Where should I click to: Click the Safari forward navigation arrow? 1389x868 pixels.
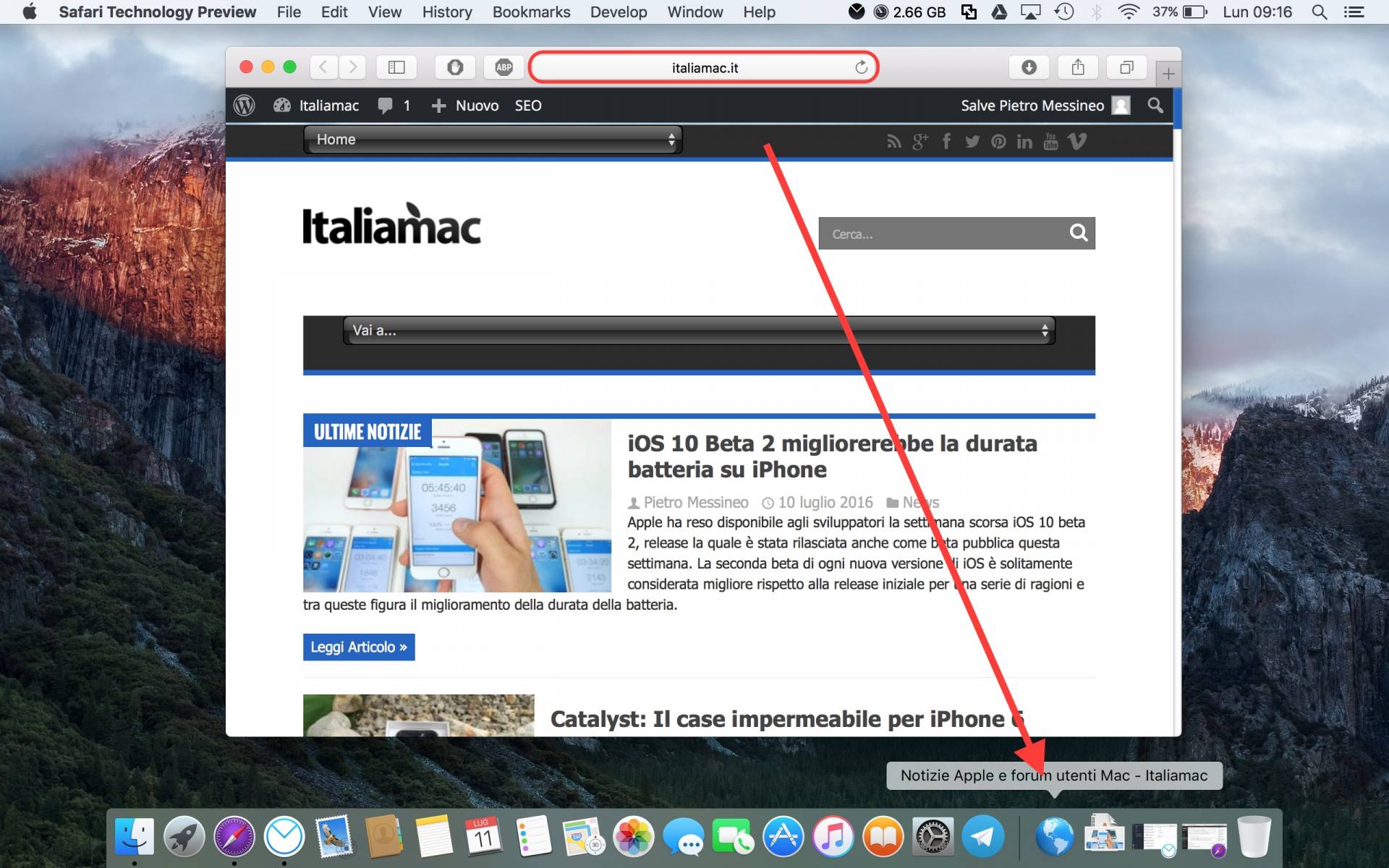coord(352,67)
